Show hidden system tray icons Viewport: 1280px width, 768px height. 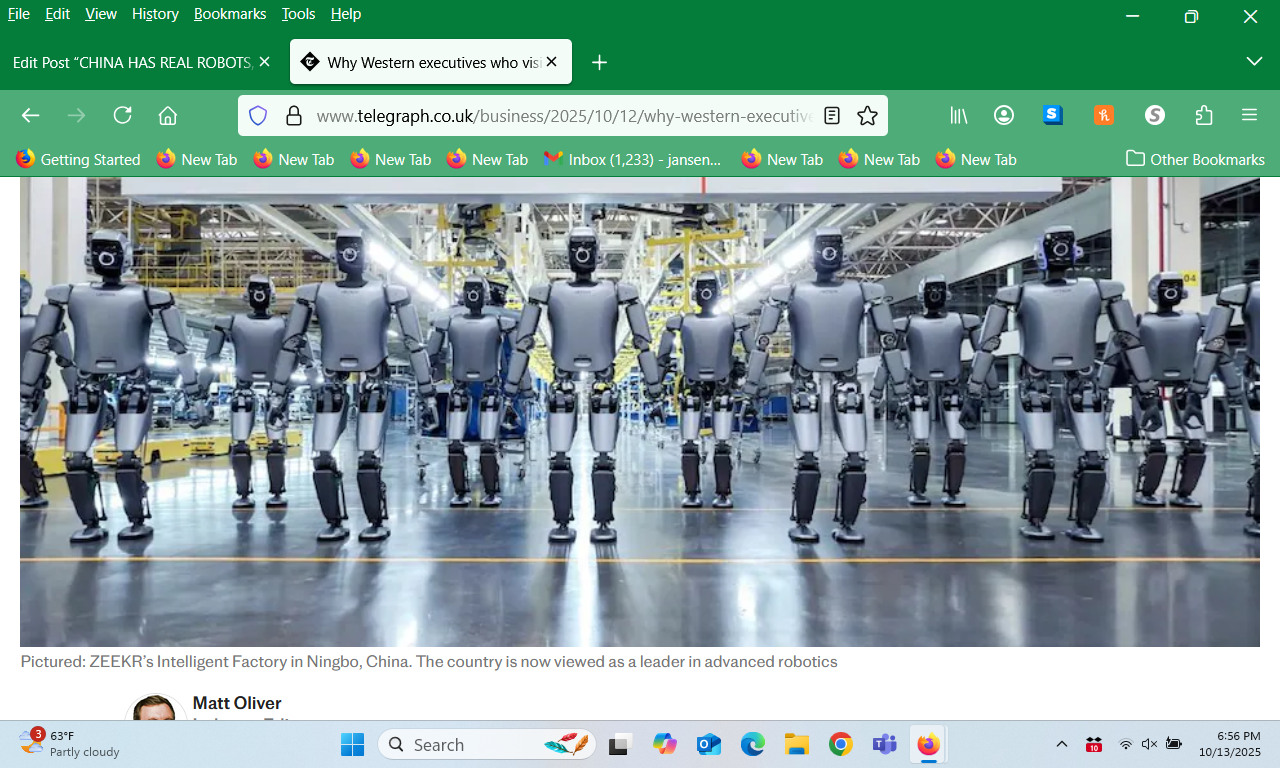pyautogui.click(x=1062, y=744)
